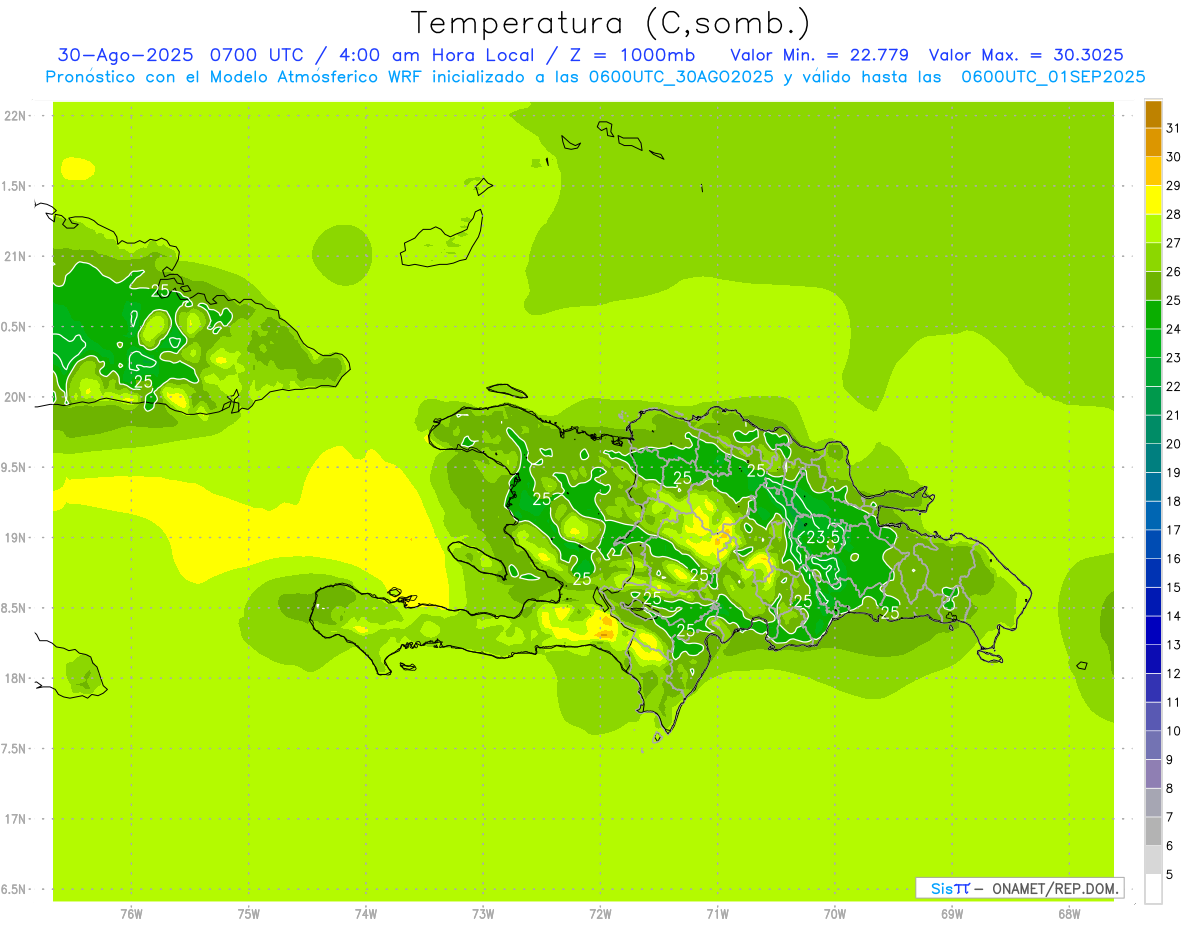Viewport: 1200px width, 927px height.
Task: Click the purple legend swatch between 8 and 9
Action: coord(1153,774)
